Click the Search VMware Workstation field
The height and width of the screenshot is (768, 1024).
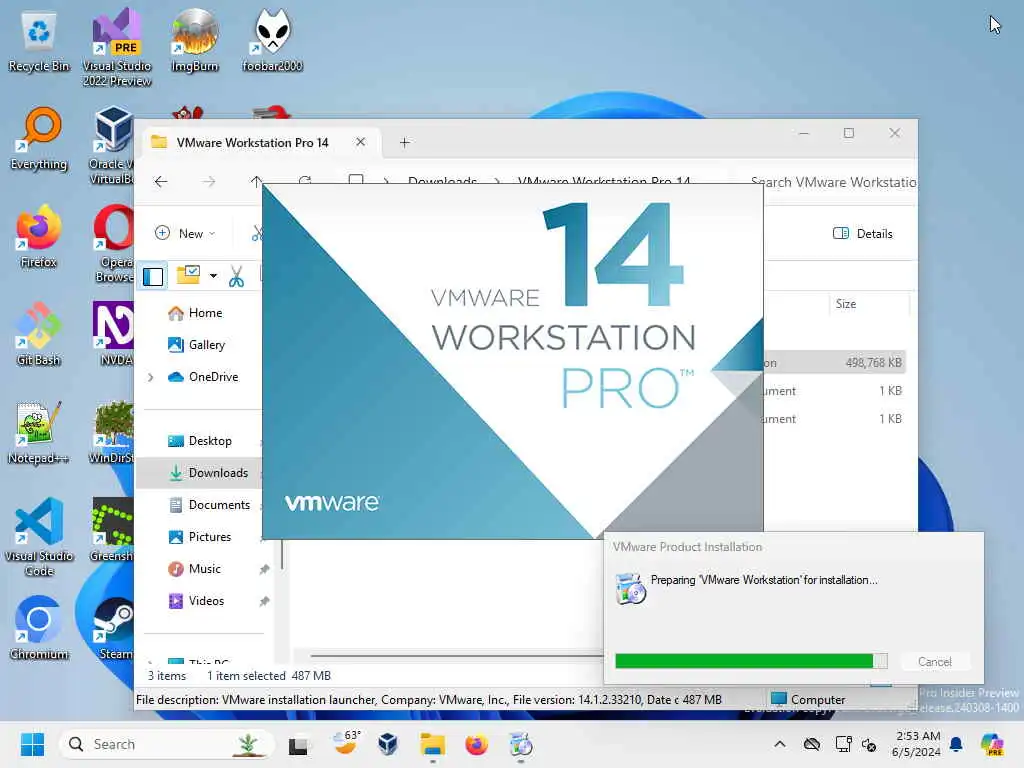832,182
